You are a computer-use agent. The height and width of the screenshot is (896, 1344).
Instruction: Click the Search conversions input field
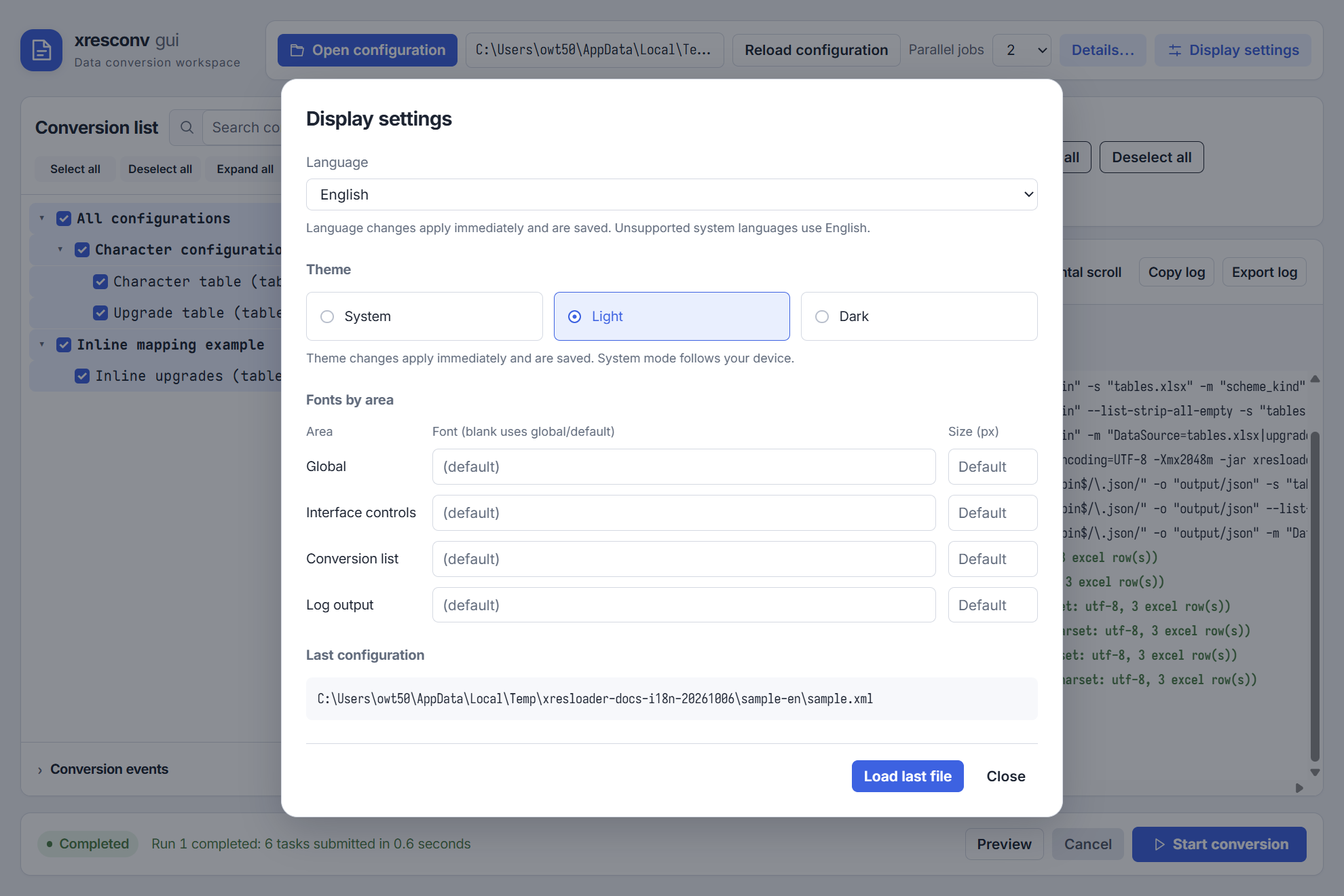coord(242,128)
